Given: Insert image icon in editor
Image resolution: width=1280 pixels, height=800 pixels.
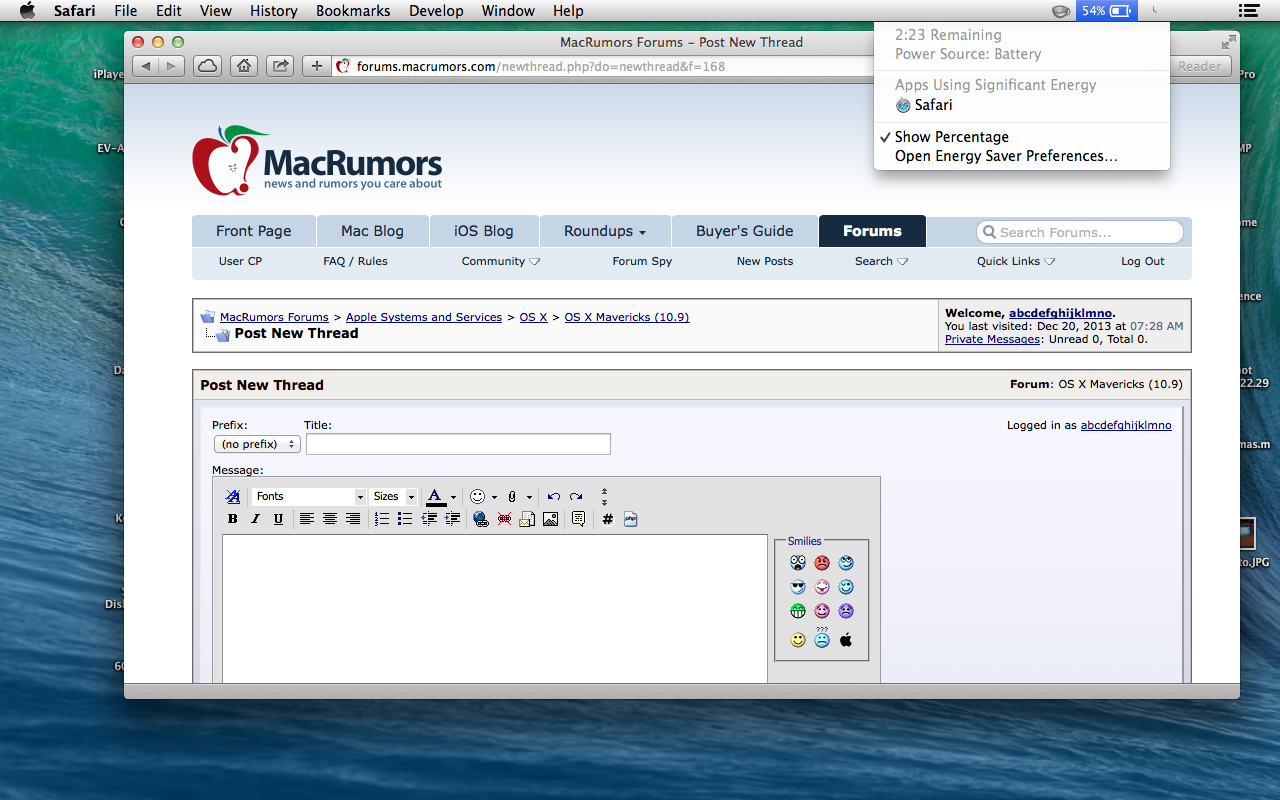Looking at the screenshot, I should pyautogui.click(x=550, y=519).
